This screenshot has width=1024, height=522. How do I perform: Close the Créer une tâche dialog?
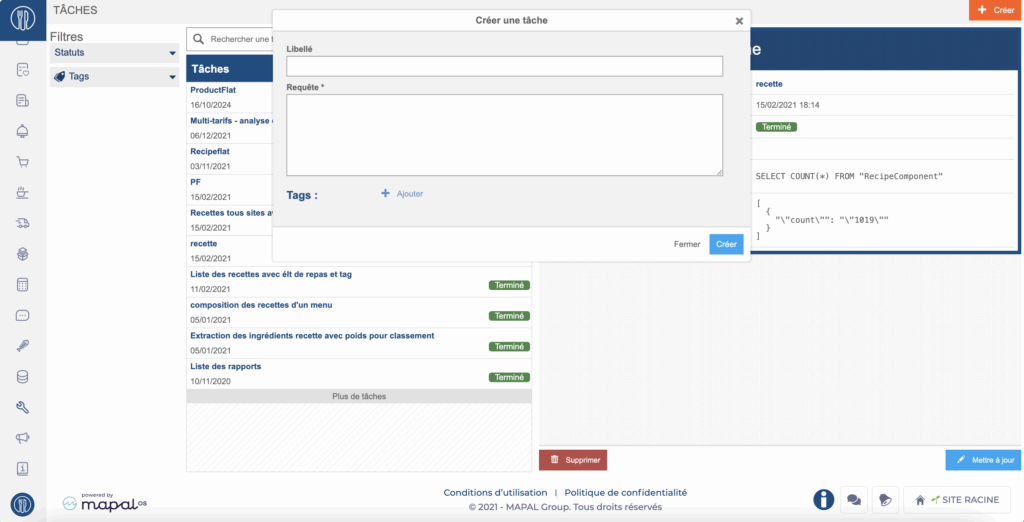pyautogui.click(x=739, y=20)
